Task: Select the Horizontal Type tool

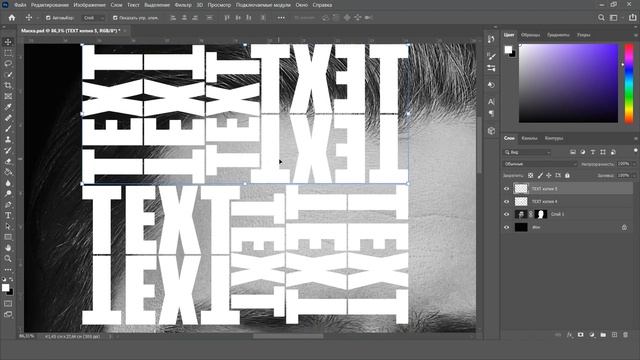Action: tap(8, 216)
